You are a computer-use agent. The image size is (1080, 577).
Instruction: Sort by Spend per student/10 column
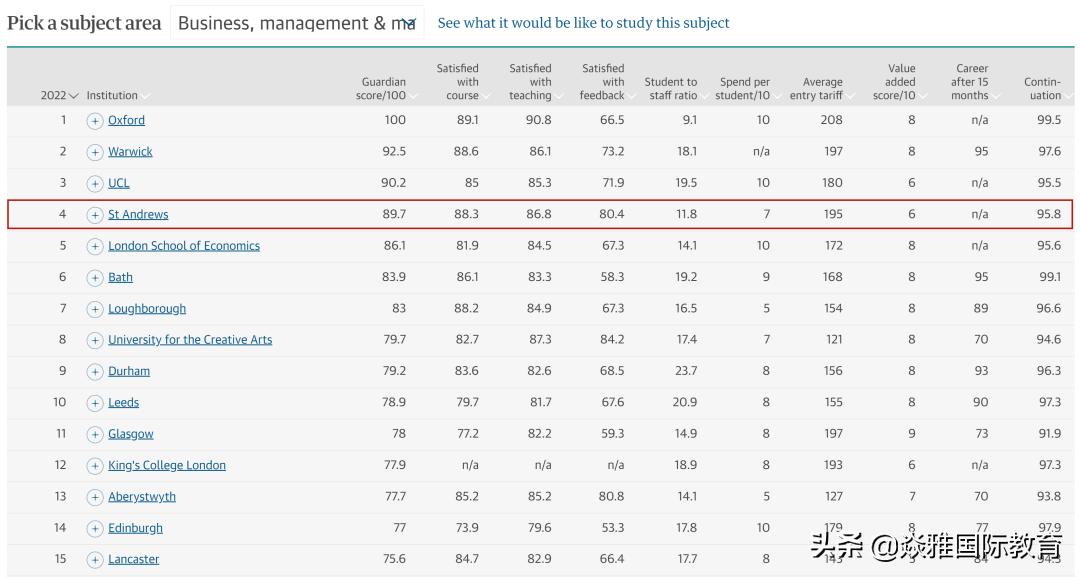(748, 89)
